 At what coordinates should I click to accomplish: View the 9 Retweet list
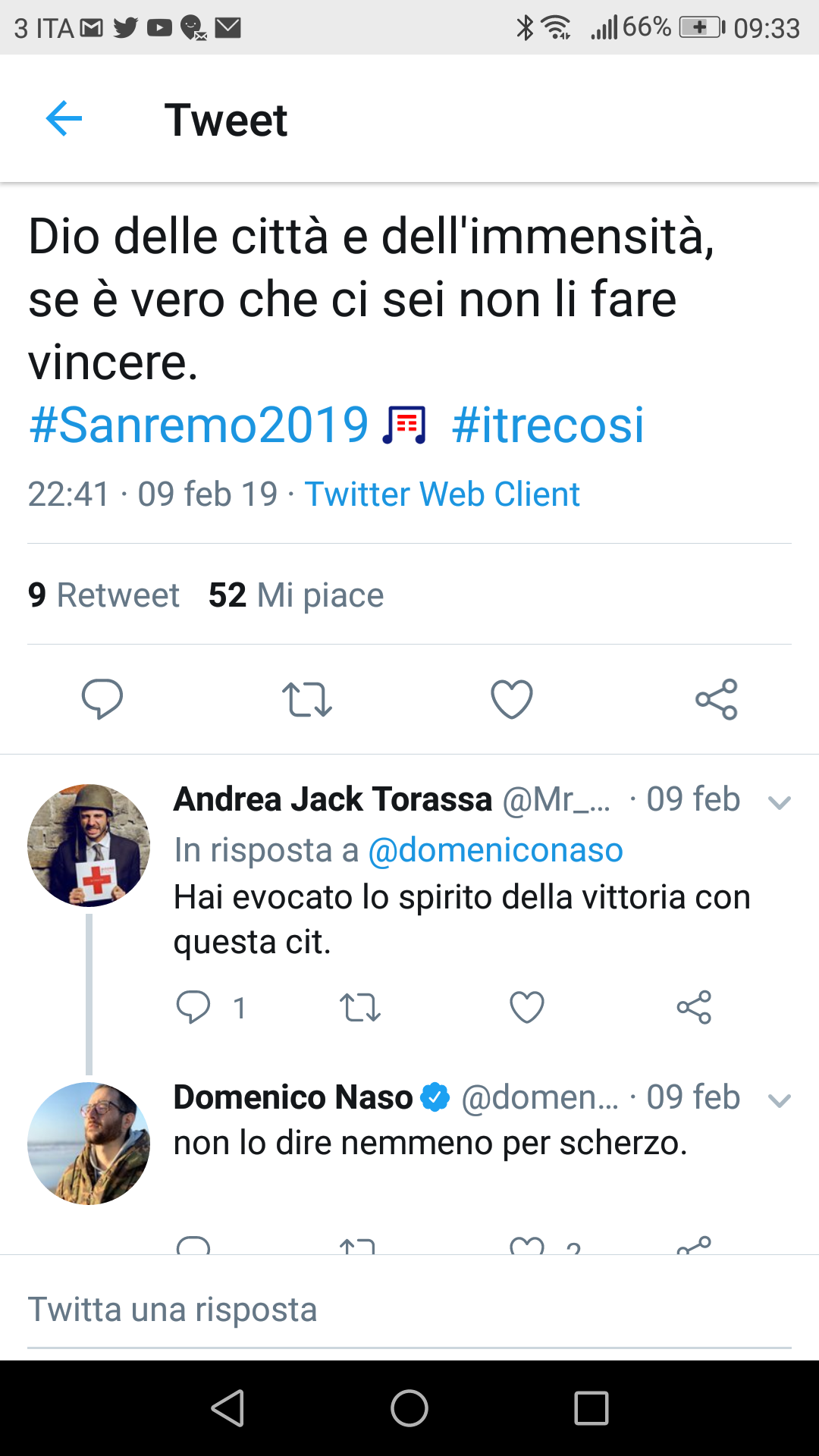[x=104, y=595]
